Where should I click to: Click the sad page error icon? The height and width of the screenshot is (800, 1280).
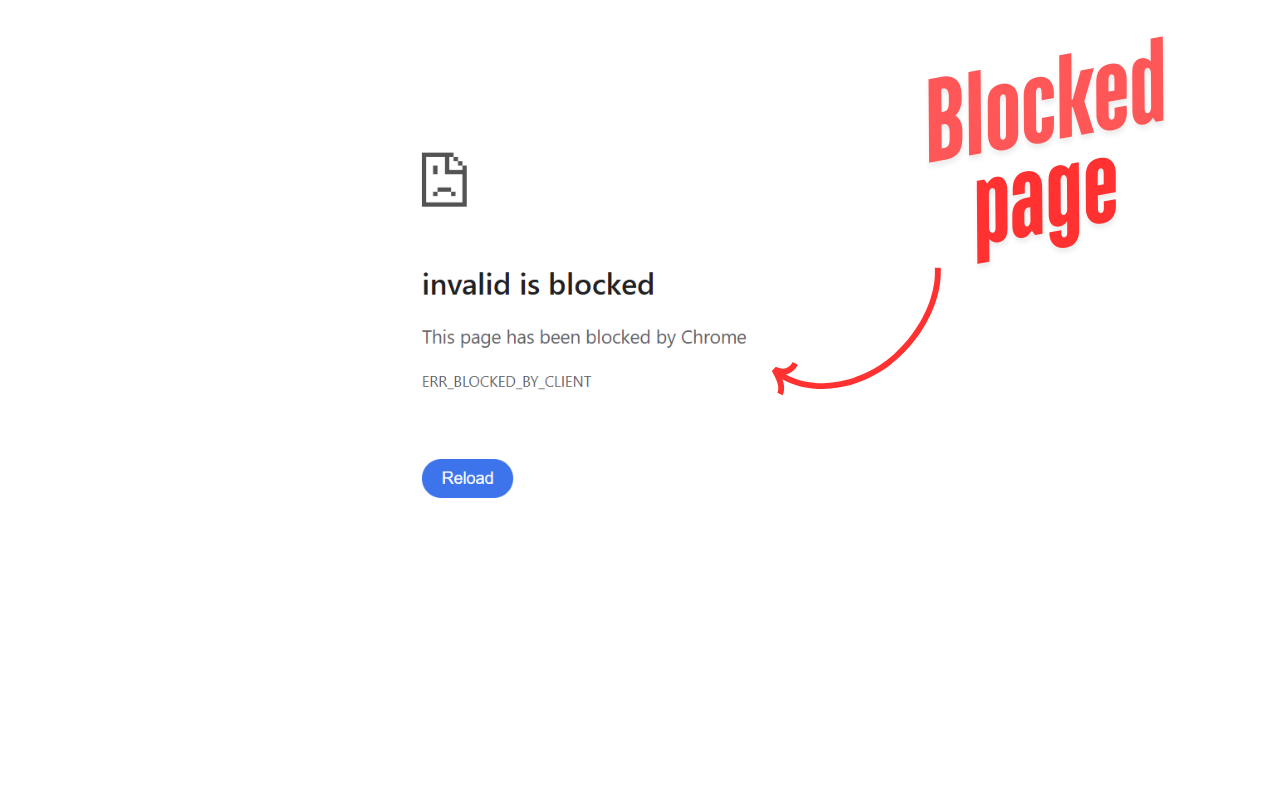(444, 179)
